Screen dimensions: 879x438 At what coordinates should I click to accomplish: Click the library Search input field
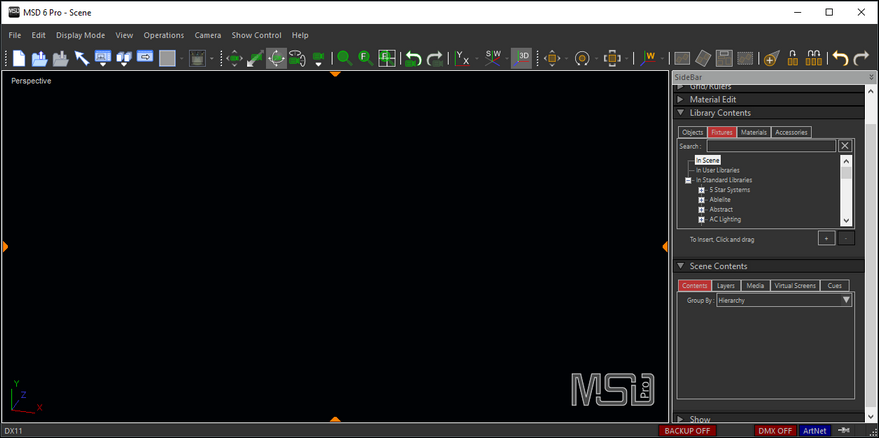(x=770, y=146)
